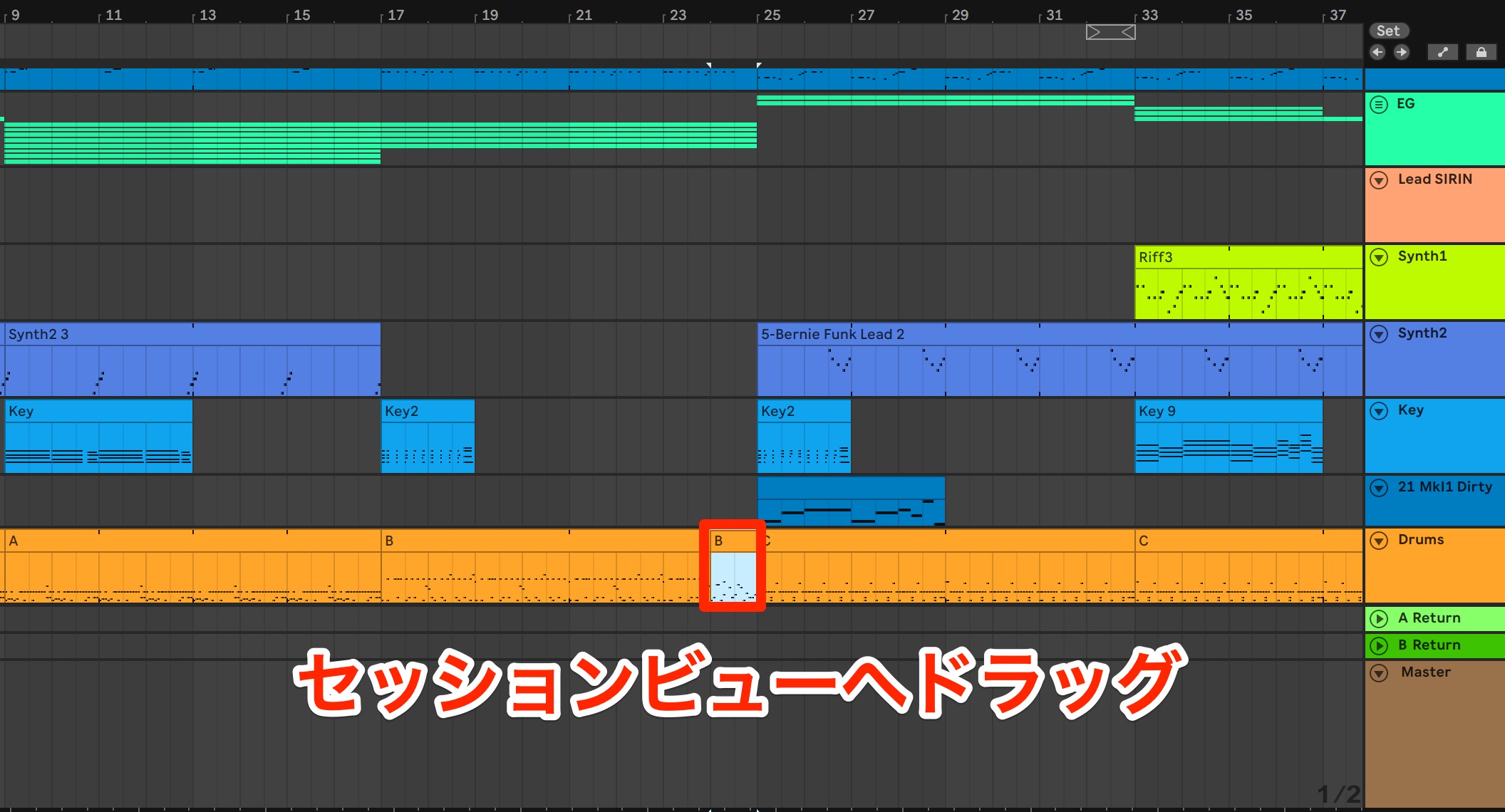1505x812 pixels.
Task: Unfold the Synth2 track
Action: tap(1380, 333)
